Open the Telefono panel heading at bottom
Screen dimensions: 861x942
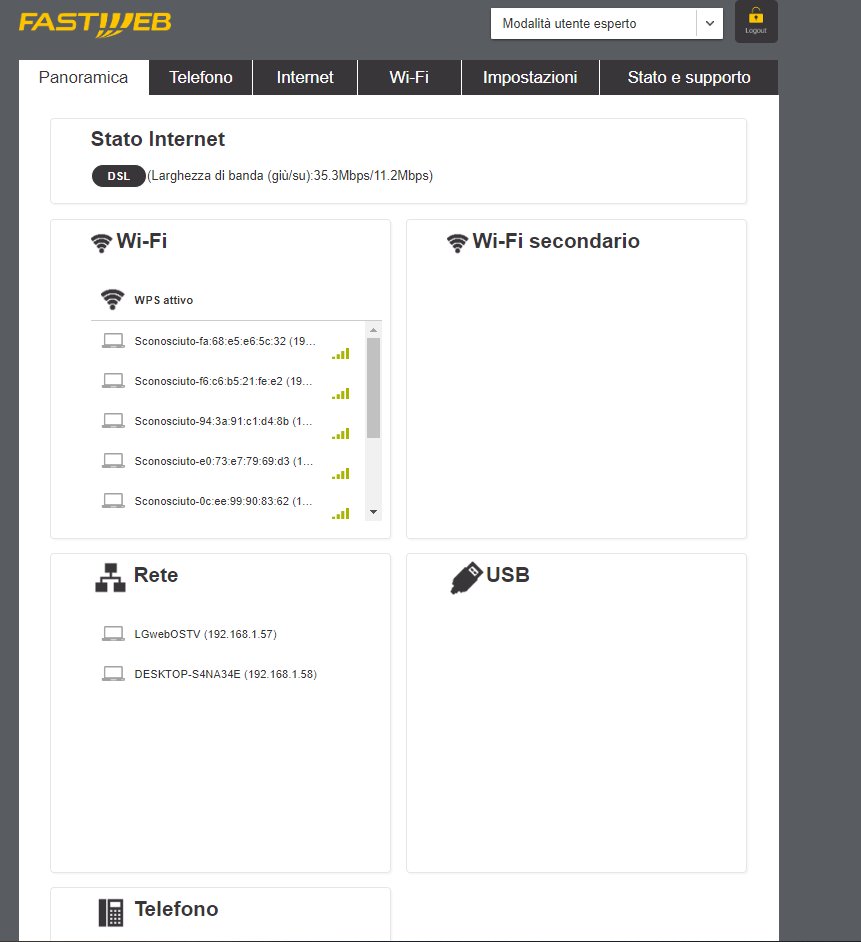pos(176,909)
